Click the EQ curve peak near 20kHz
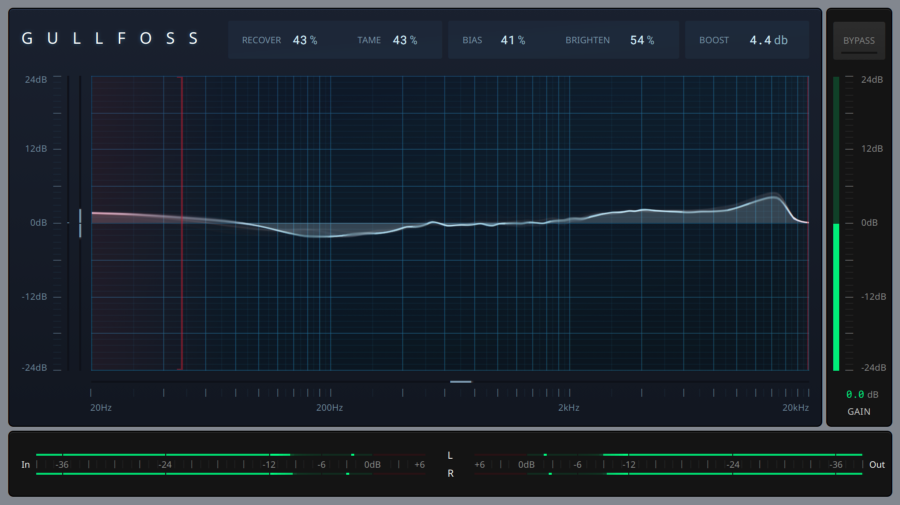900x505 pixels. 774,197
